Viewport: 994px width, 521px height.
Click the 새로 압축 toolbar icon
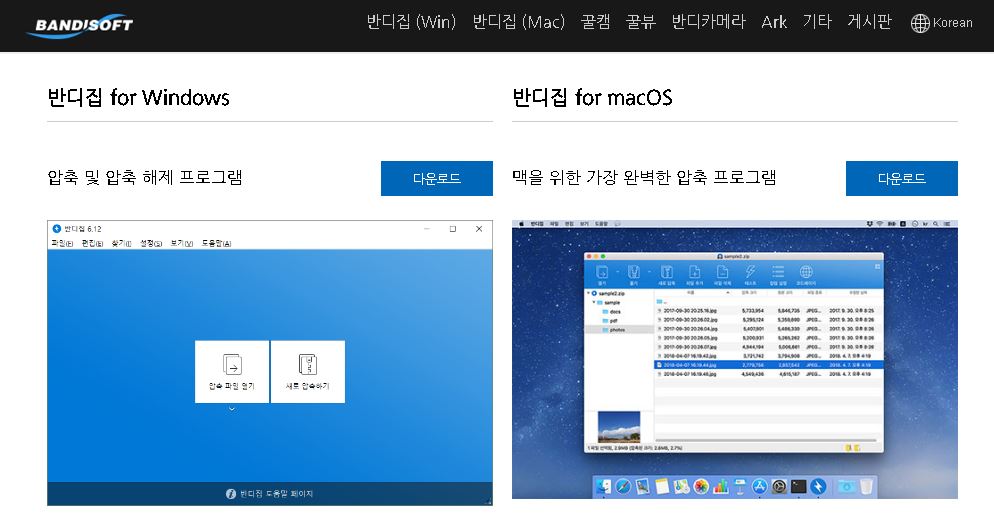(x=666, y=274)
